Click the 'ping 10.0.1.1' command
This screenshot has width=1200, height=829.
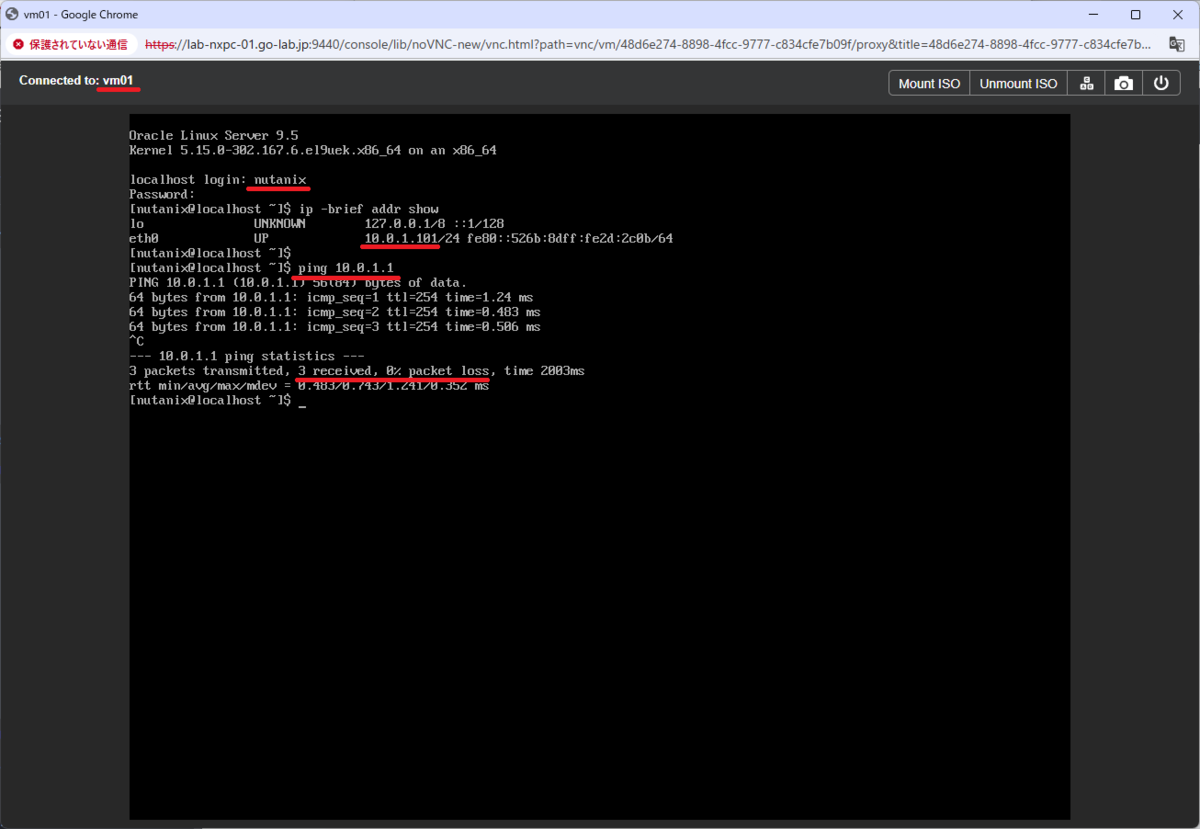[346, 268]
